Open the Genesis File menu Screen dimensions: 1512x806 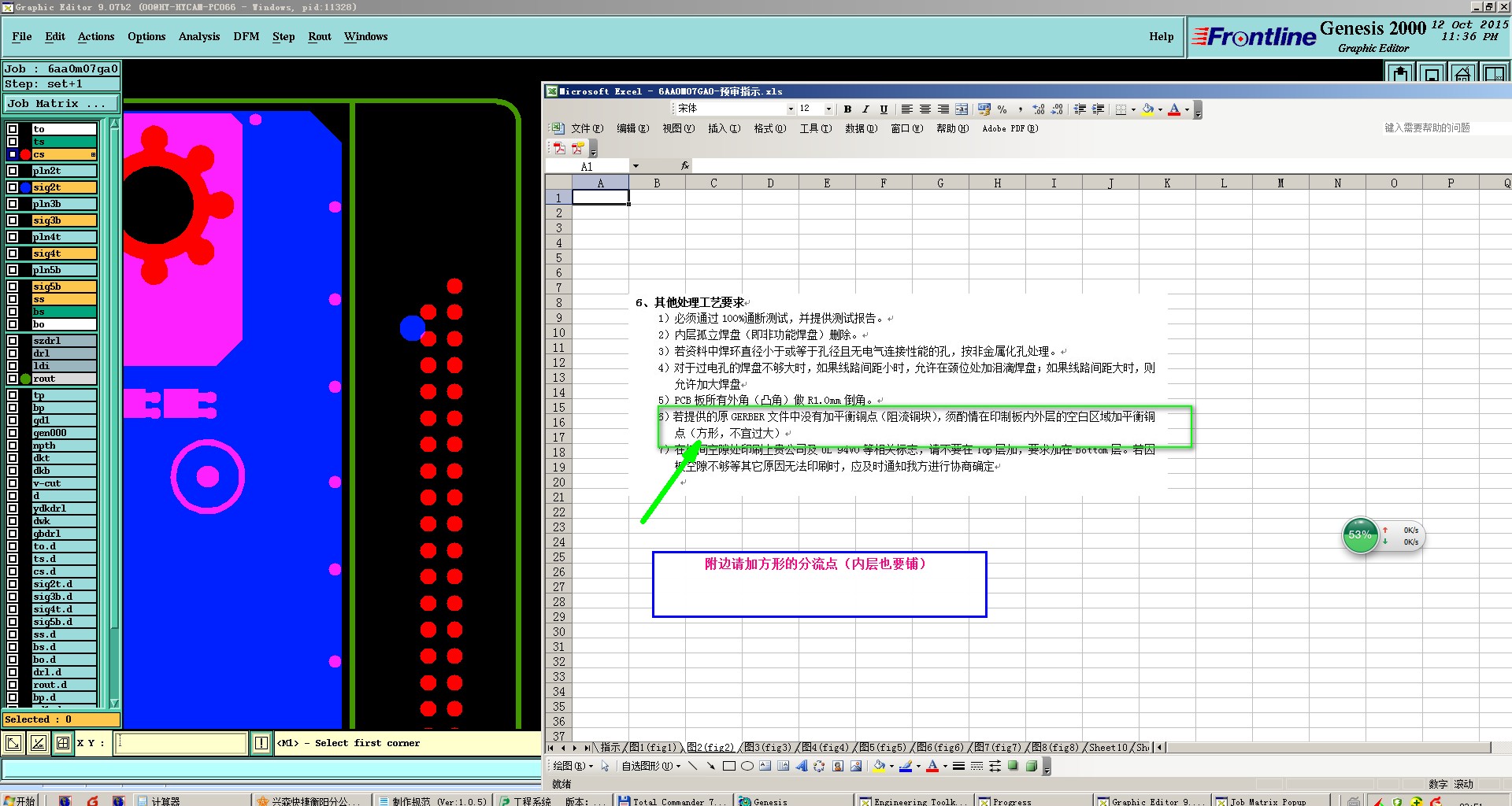[22, 36]
